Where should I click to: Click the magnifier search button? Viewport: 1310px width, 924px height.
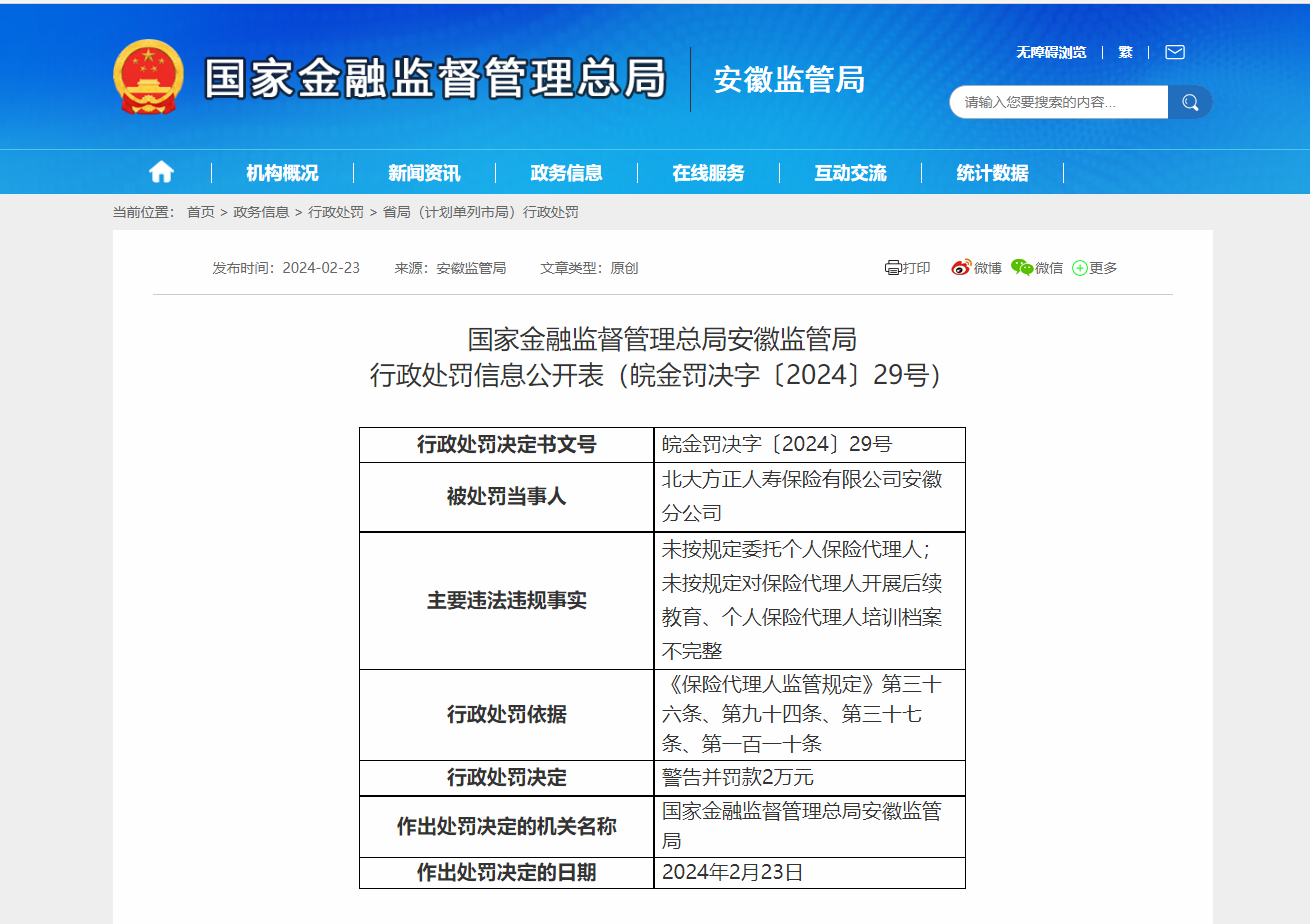1190,102
